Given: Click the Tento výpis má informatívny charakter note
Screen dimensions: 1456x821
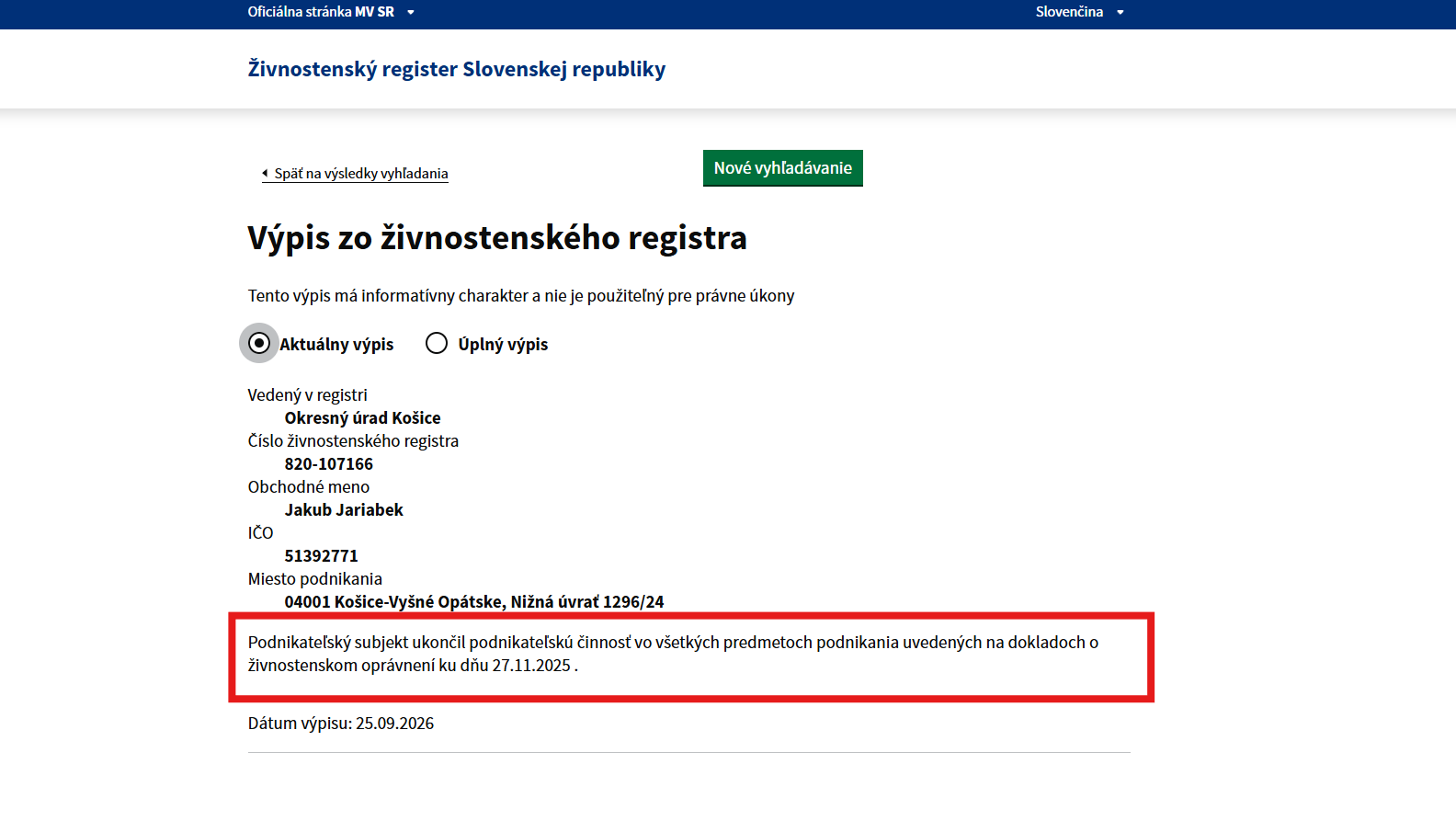Looking at the screenshot, I should pos(521,295).
